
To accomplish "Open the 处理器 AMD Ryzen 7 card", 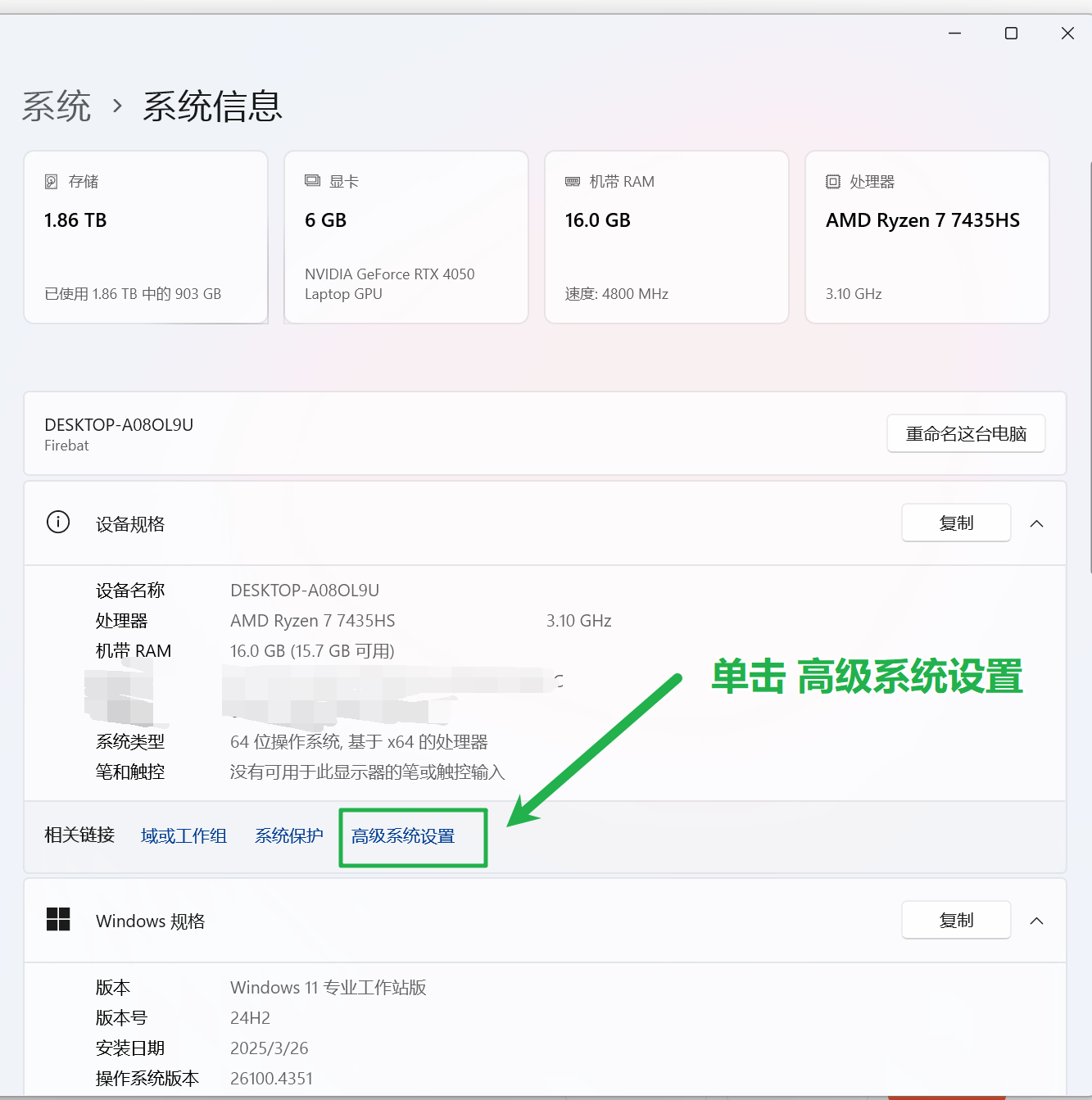I will [927, 237].
